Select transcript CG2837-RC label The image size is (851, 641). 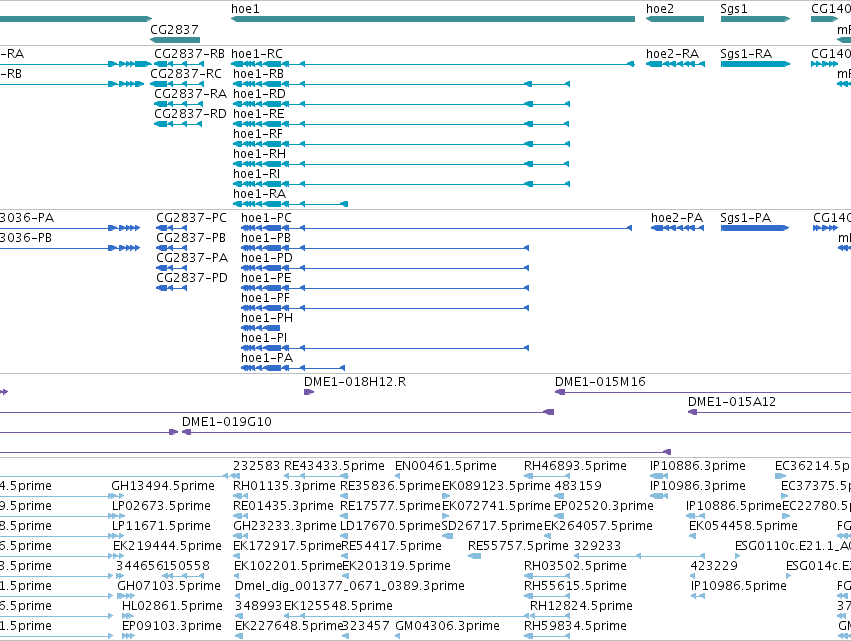pos(186,74)
